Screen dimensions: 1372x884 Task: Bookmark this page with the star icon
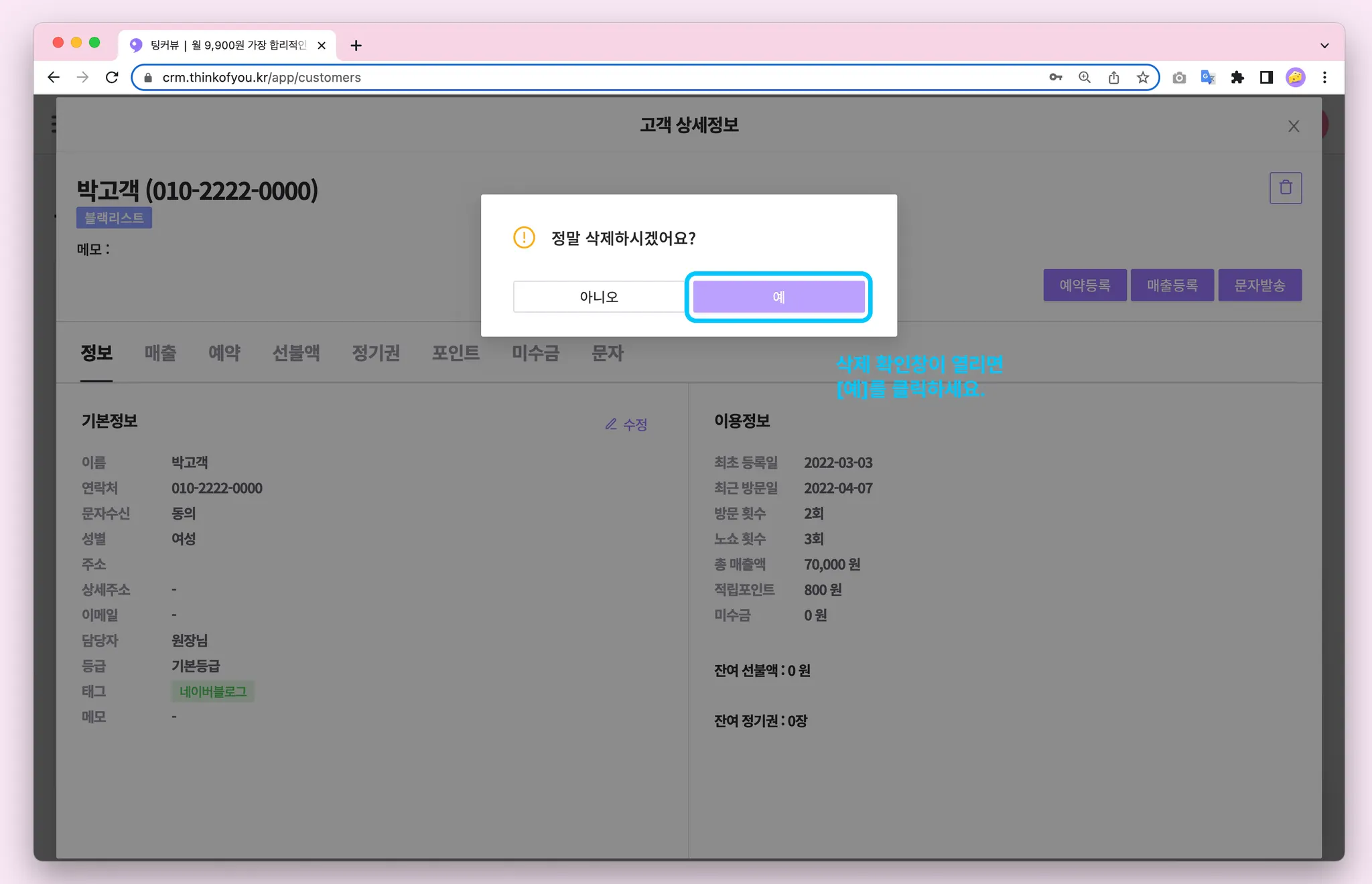click(1143, 78)
